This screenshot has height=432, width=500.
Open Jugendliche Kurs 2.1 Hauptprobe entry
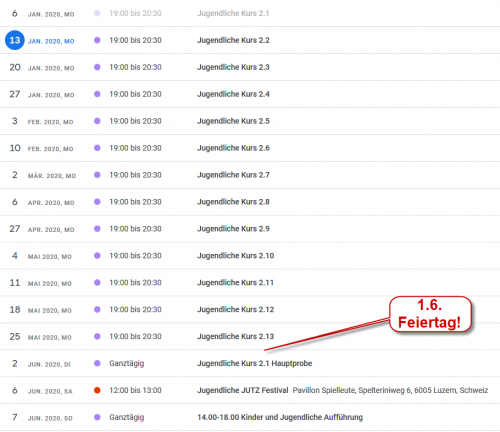click(x=255, y=363)
